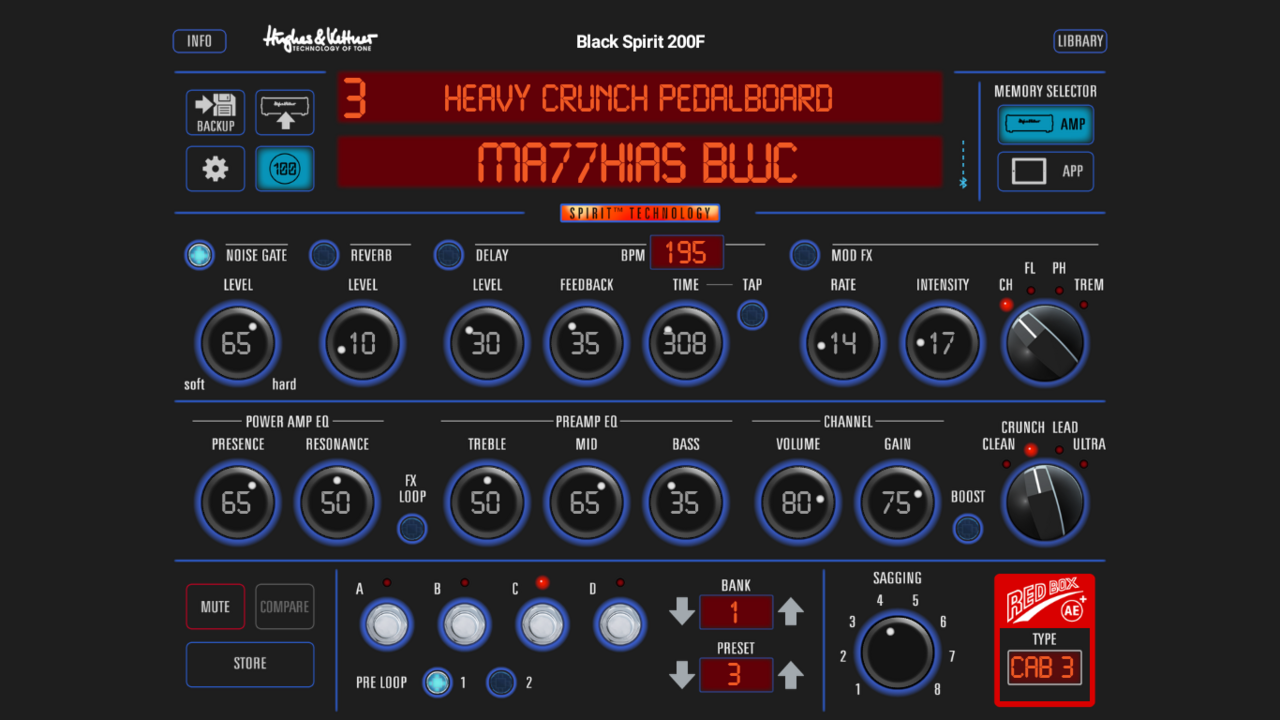Click the STORE button
Viewport: 1280px width, 720px height.
[x=250, y=664]
